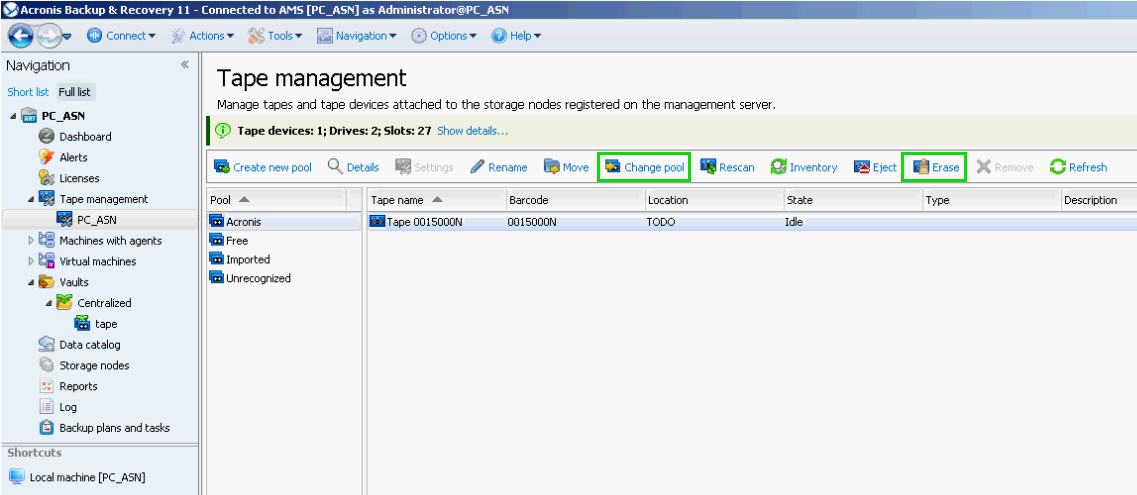Open the navigation history dropdown arrow

(x=67, y=36)
